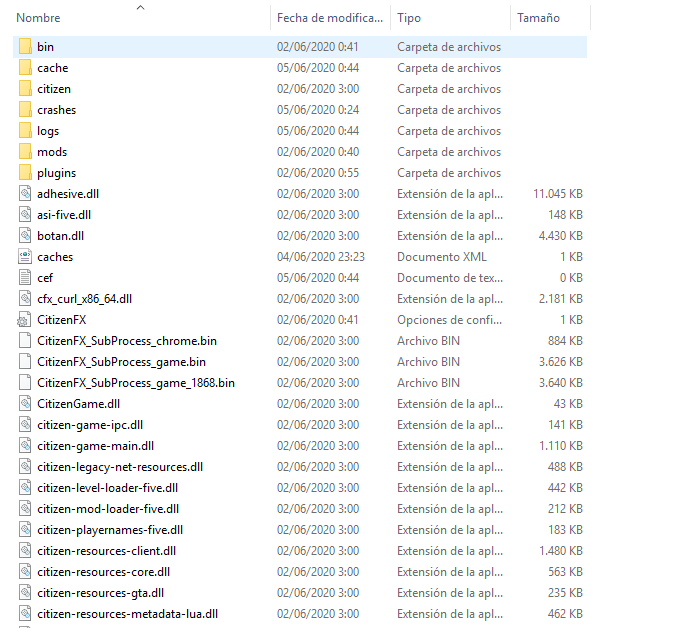Select the mods folder icon
This screenshot has height=634, width=679.
(x=25, y=152)
